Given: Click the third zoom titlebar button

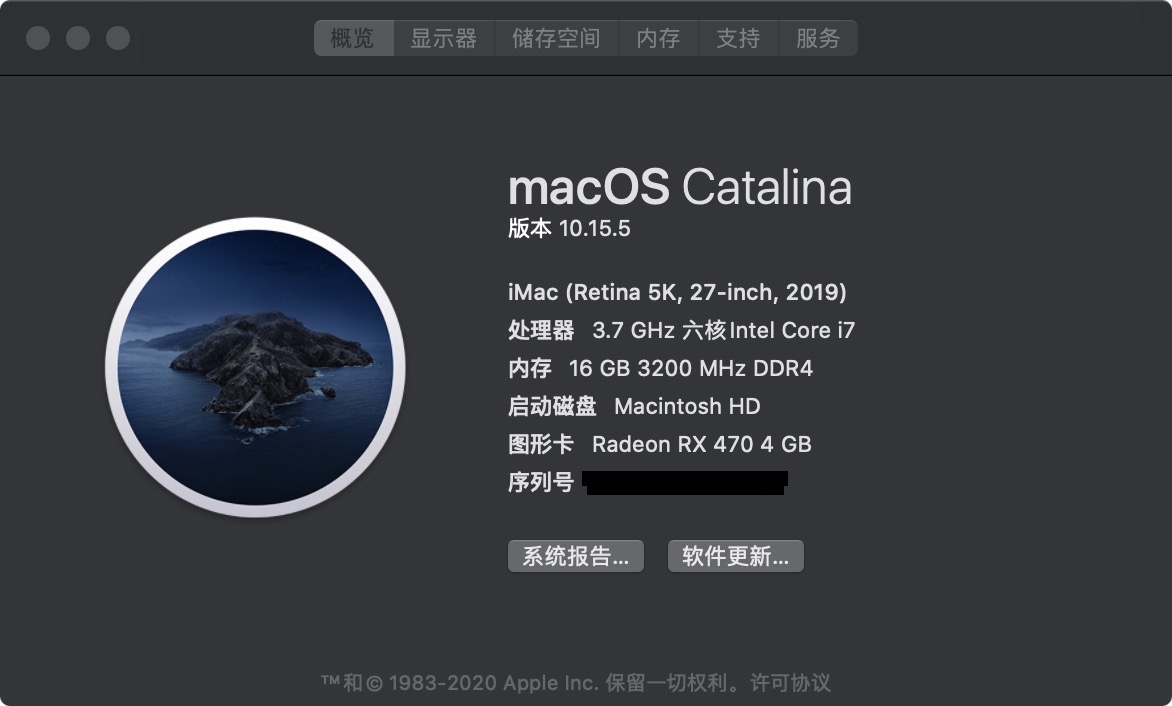Looking at the screenshot, I should pos(117,38).
